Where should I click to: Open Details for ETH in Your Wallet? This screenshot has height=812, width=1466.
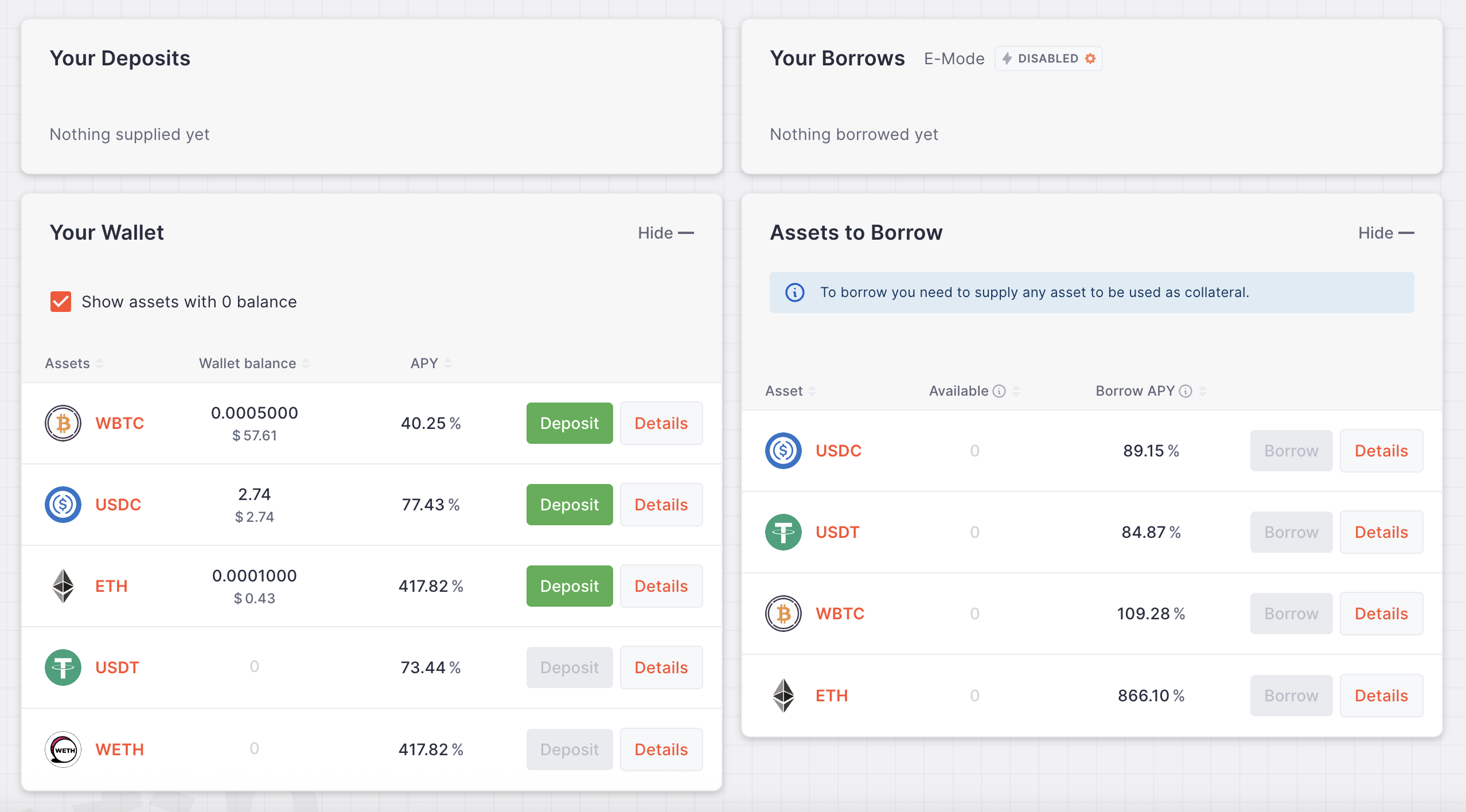[661, 586]
